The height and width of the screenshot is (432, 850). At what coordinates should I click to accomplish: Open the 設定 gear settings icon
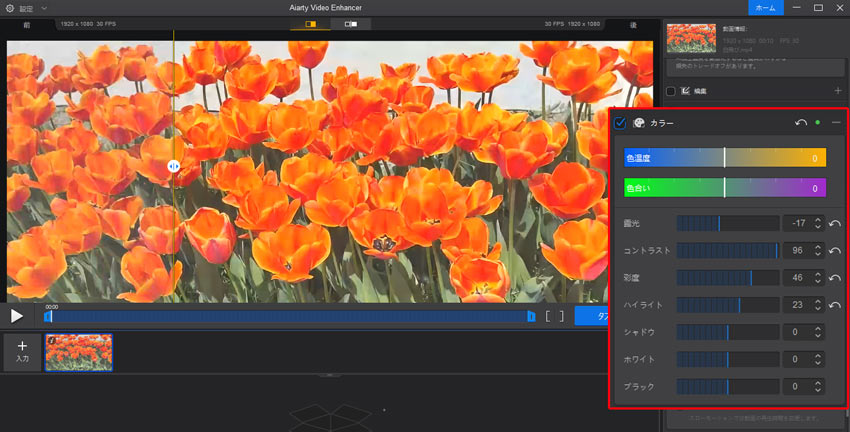point(10,8)
